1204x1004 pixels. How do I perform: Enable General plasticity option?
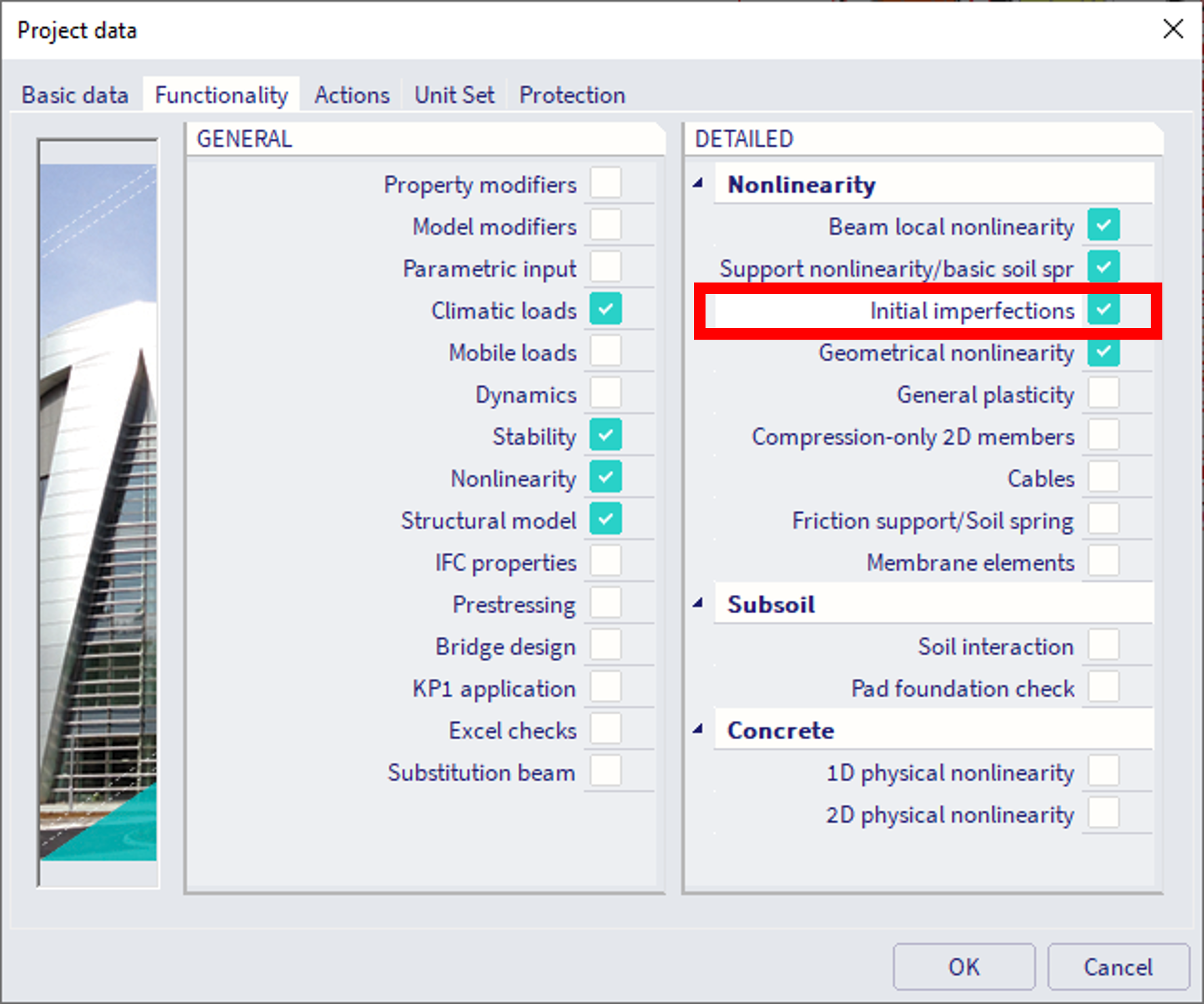[1103, 393]
